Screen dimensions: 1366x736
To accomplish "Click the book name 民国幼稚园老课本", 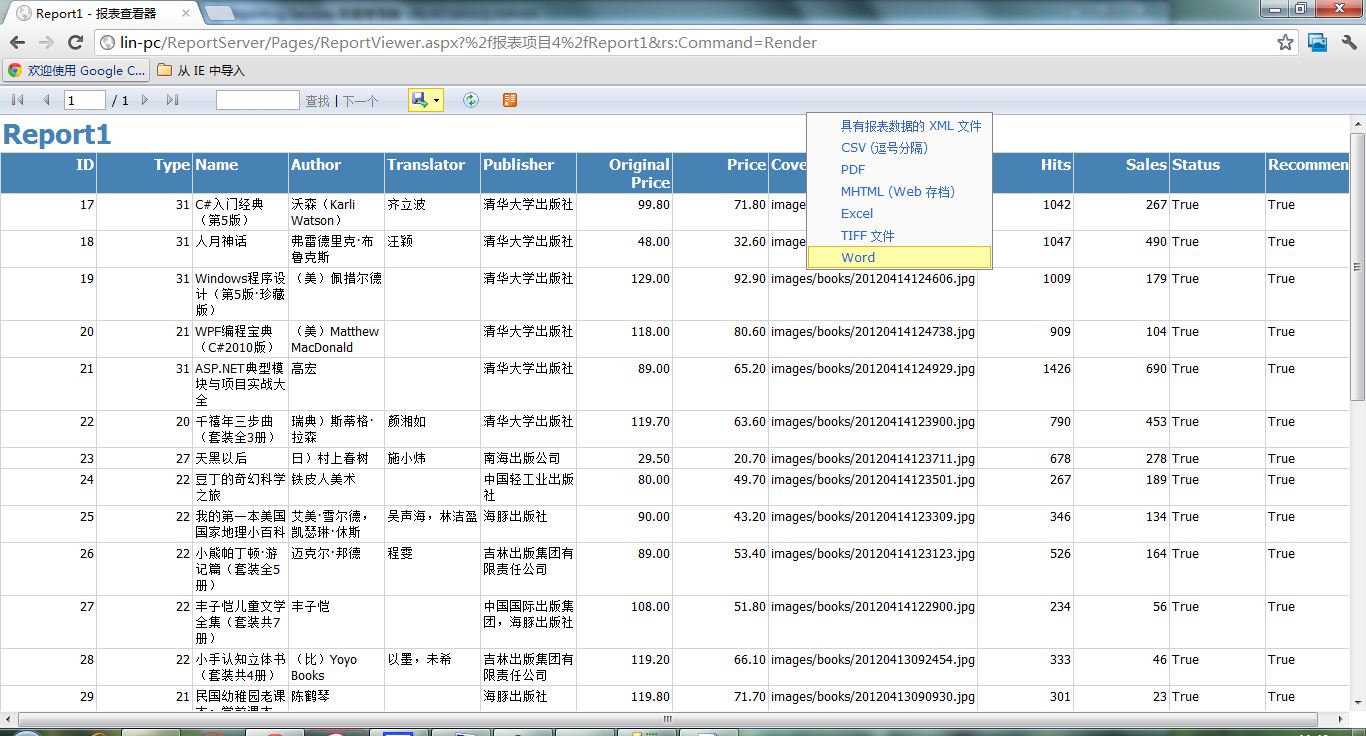I will click(241, 702).
